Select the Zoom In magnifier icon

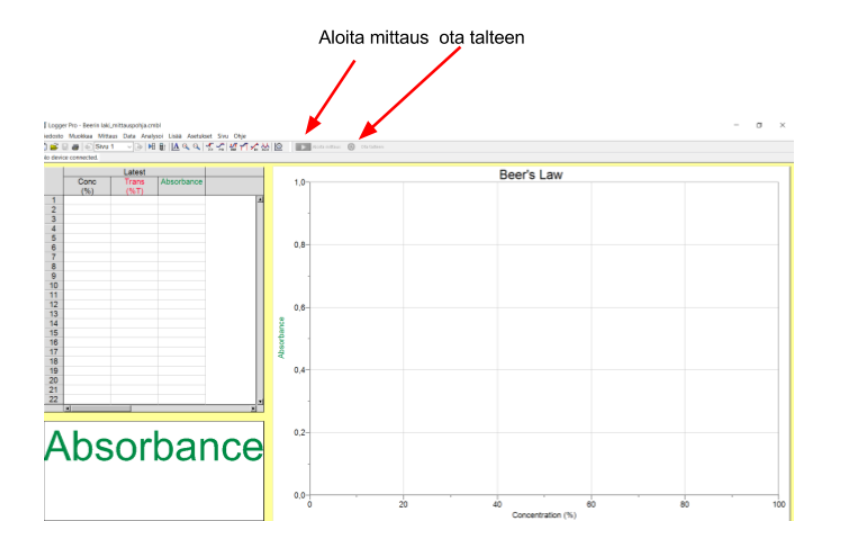pyautogui.click(x=186, y=147)
